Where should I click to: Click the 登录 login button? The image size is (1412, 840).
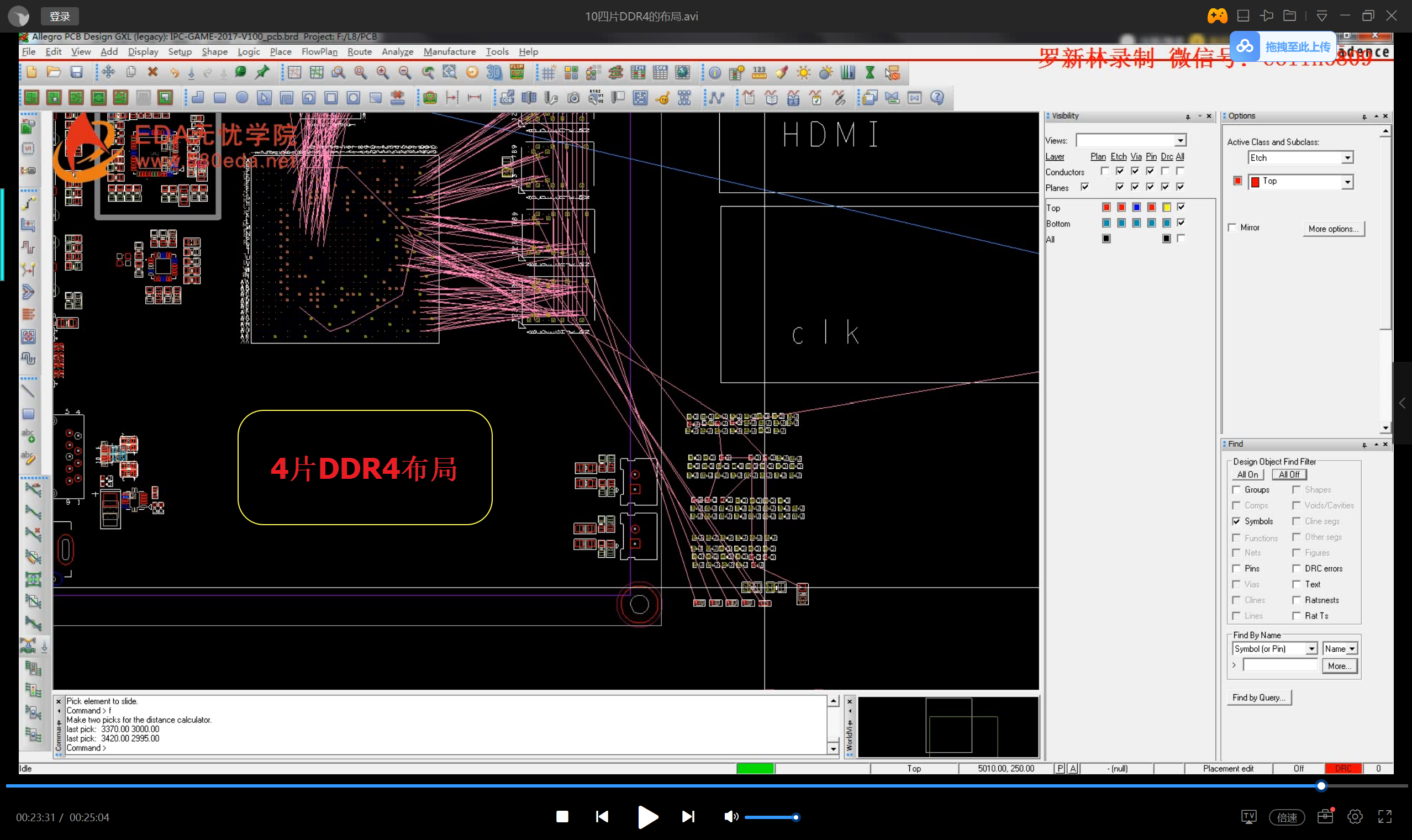point(60,17)
